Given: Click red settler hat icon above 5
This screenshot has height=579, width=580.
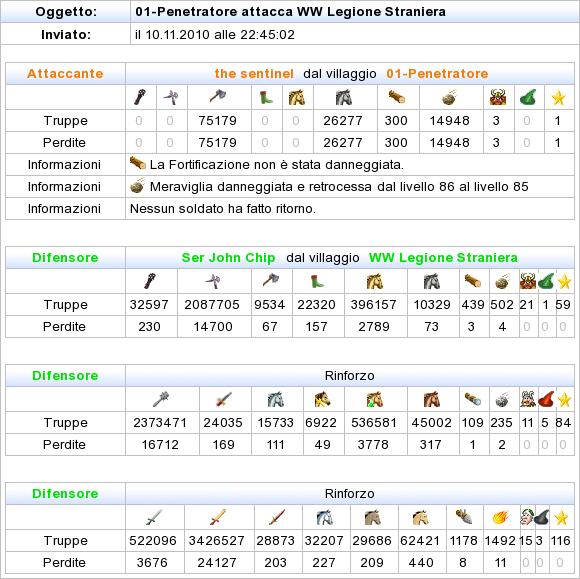Looking at the screenshot, I should tap(546, 399).
